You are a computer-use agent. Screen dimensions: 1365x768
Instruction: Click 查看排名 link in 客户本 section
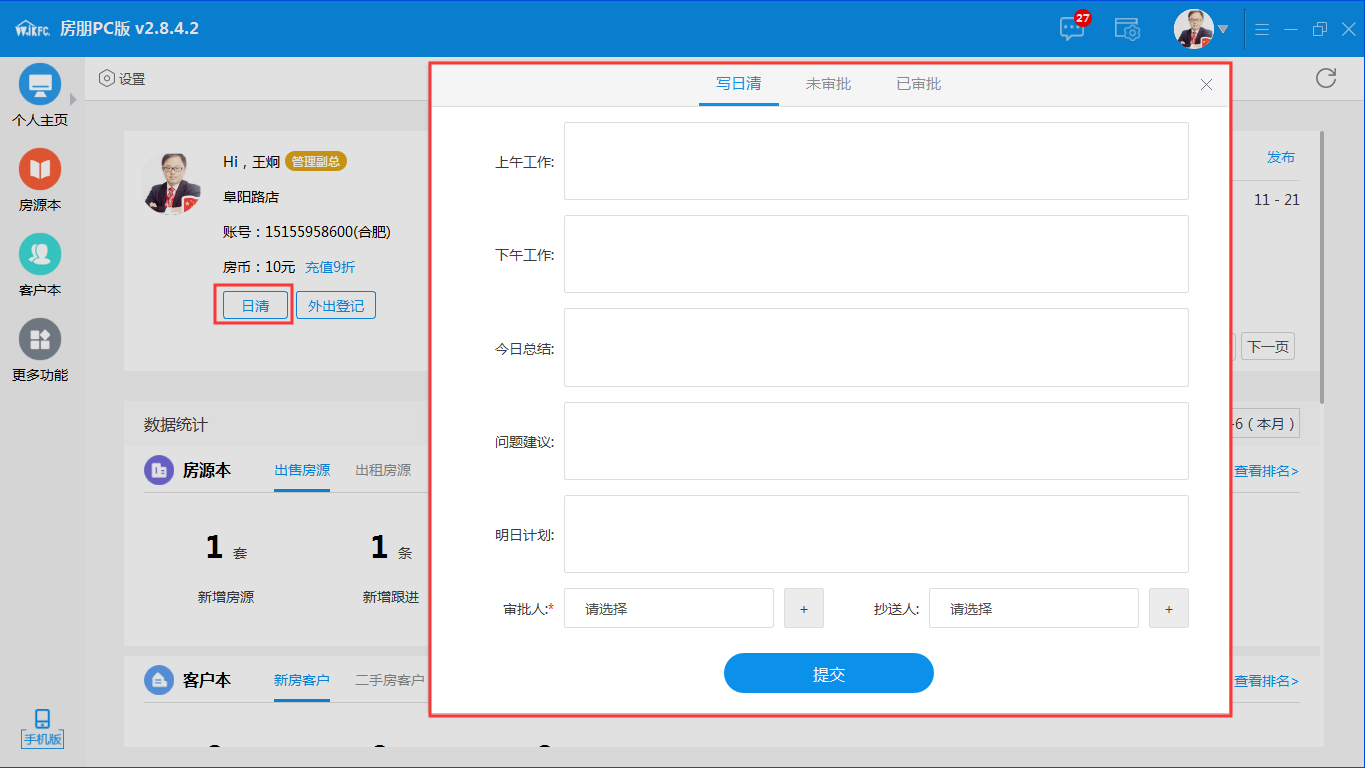(x=1266, y=681)
